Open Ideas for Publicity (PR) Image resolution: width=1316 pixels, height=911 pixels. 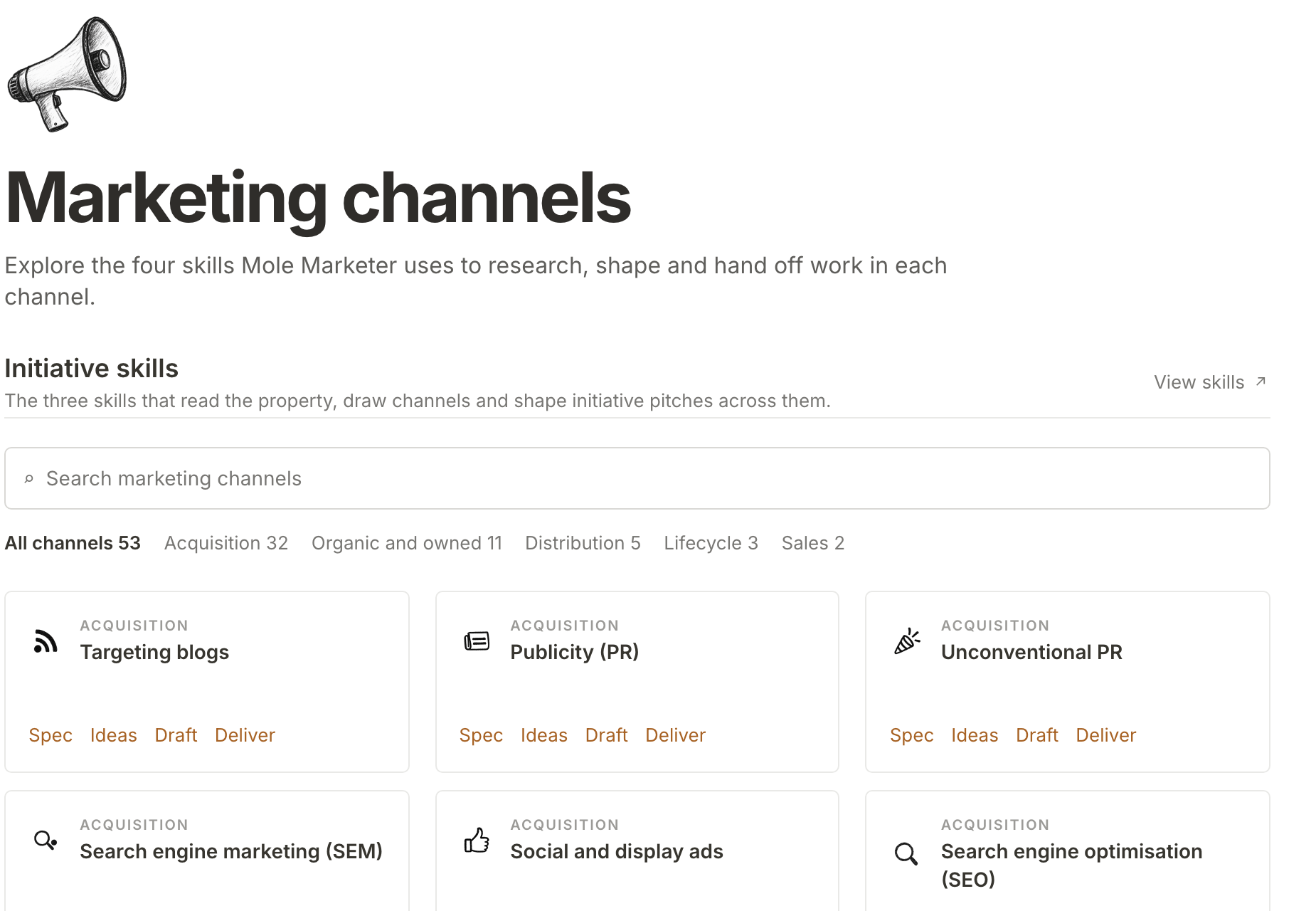click(x=544, y=735)
